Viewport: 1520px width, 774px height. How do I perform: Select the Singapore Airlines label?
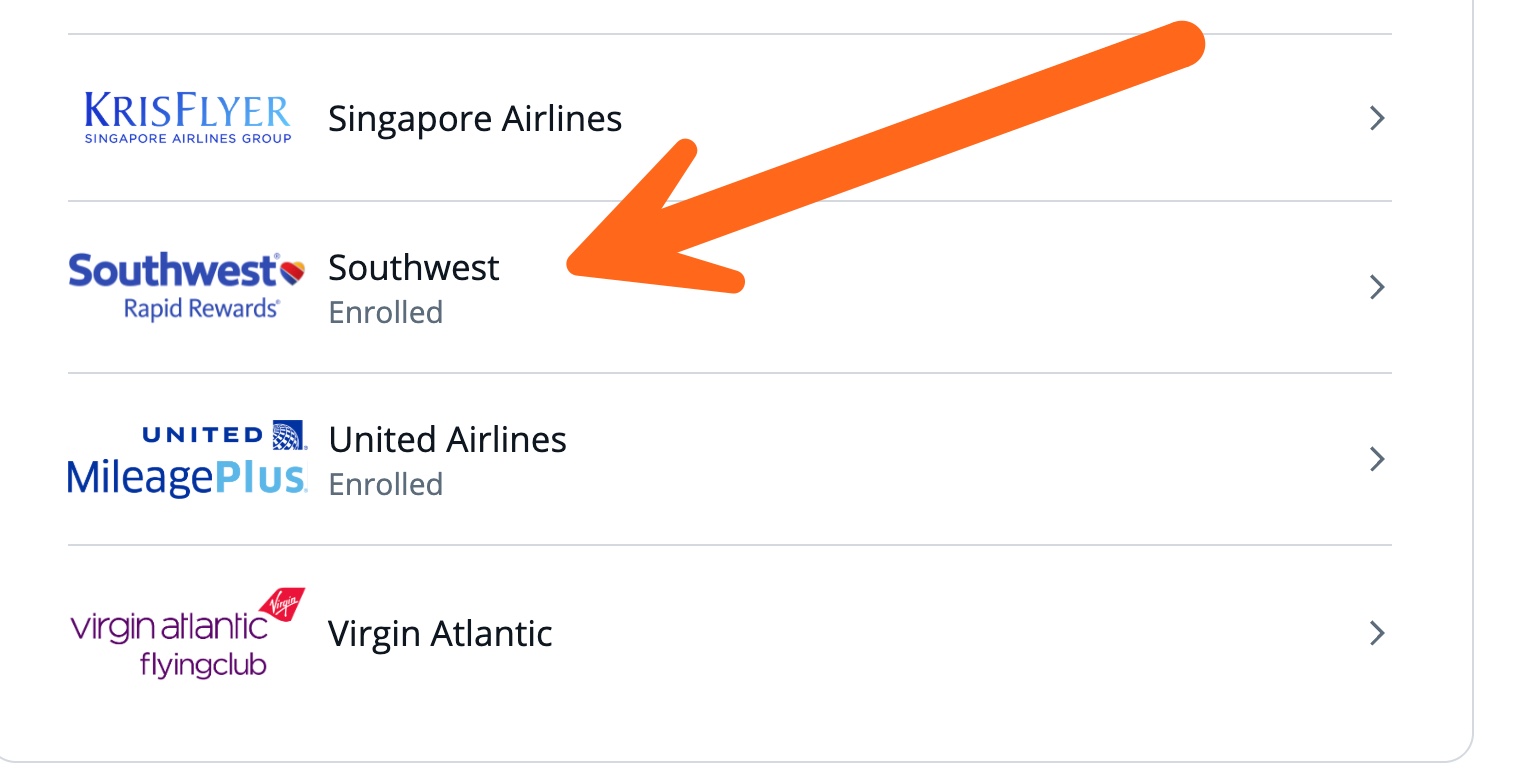pyautogui.click(x=475, y=118)
